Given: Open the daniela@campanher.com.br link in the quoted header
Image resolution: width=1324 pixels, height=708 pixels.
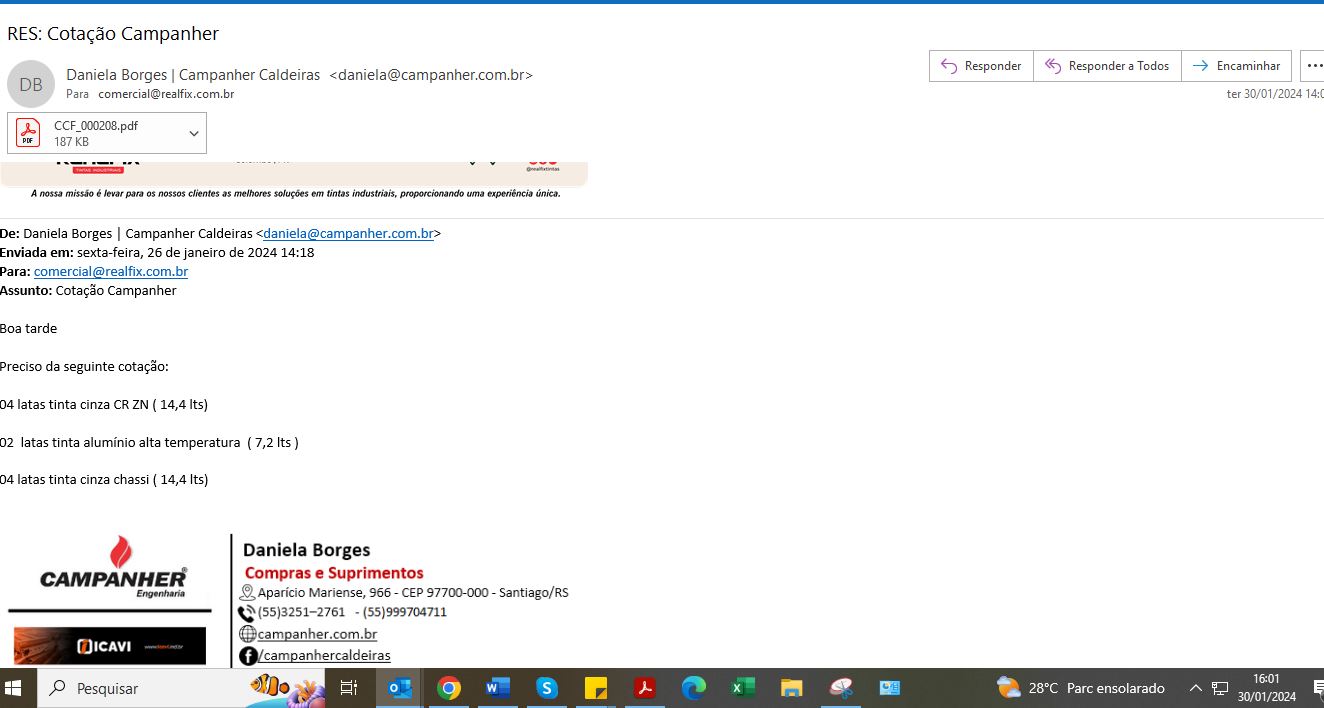Looking at the screenshot, I should (x=348, y=233).
